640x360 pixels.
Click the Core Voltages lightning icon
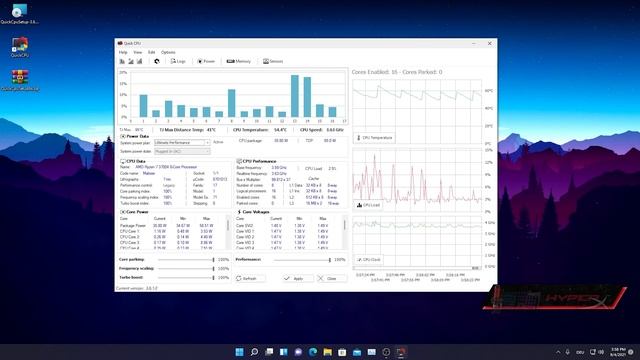239,212
